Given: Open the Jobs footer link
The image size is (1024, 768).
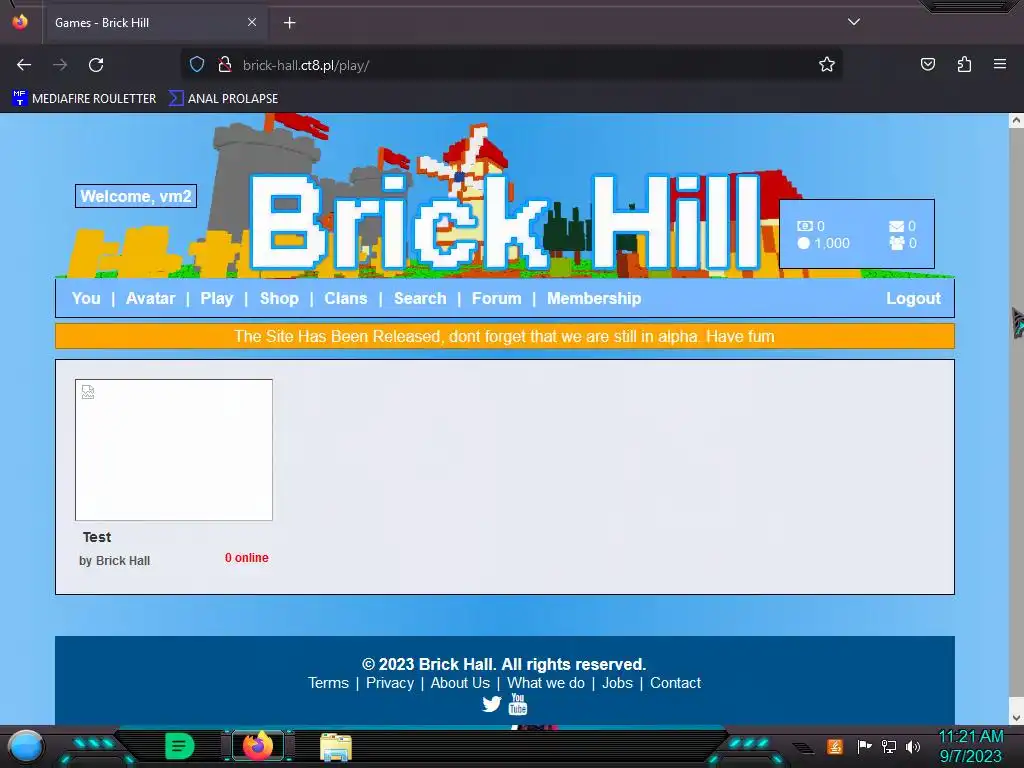Looking at the screenshot, I should coord(617,683).
